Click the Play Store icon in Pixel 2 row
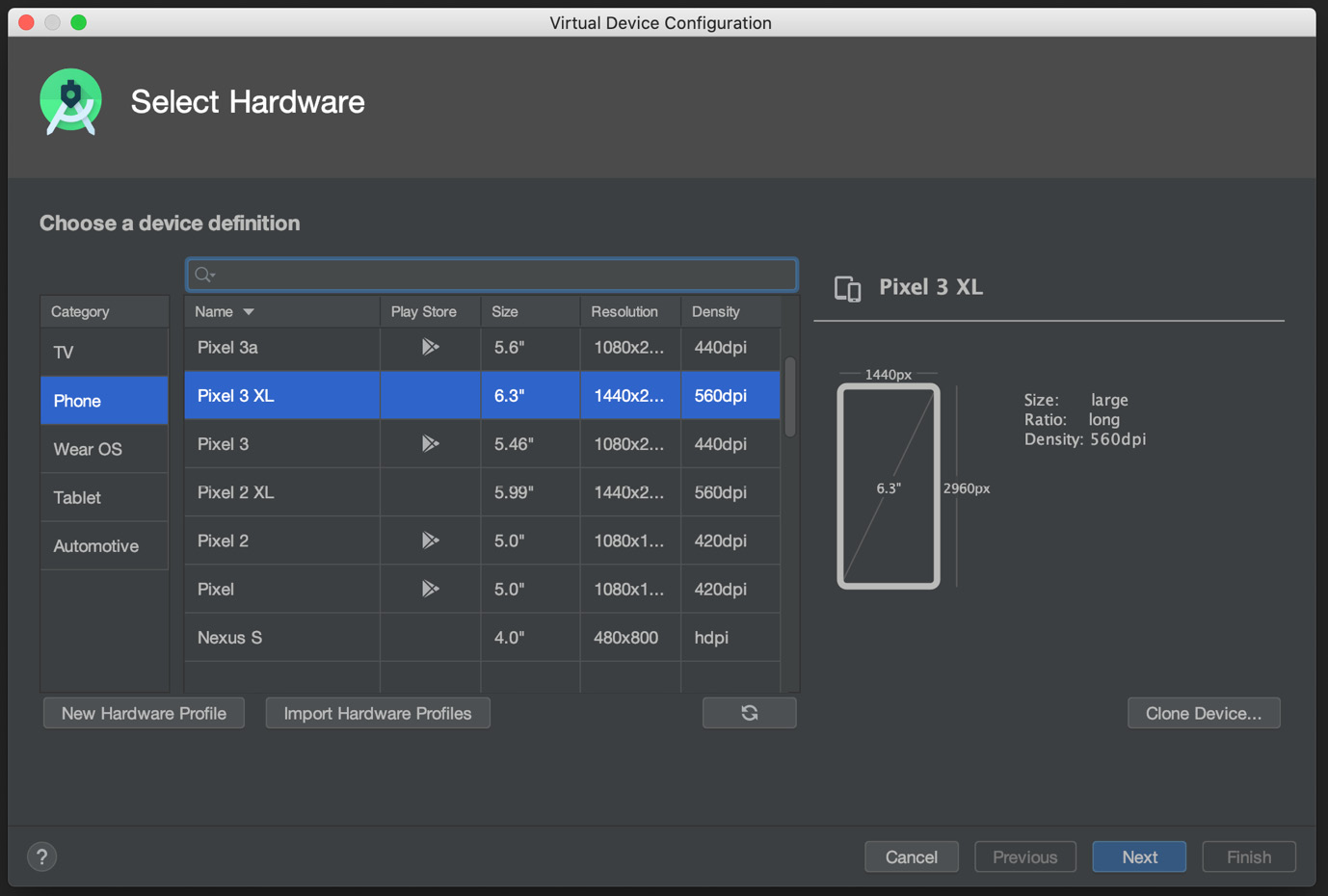 pyautogui.click(x=430, y=540)
